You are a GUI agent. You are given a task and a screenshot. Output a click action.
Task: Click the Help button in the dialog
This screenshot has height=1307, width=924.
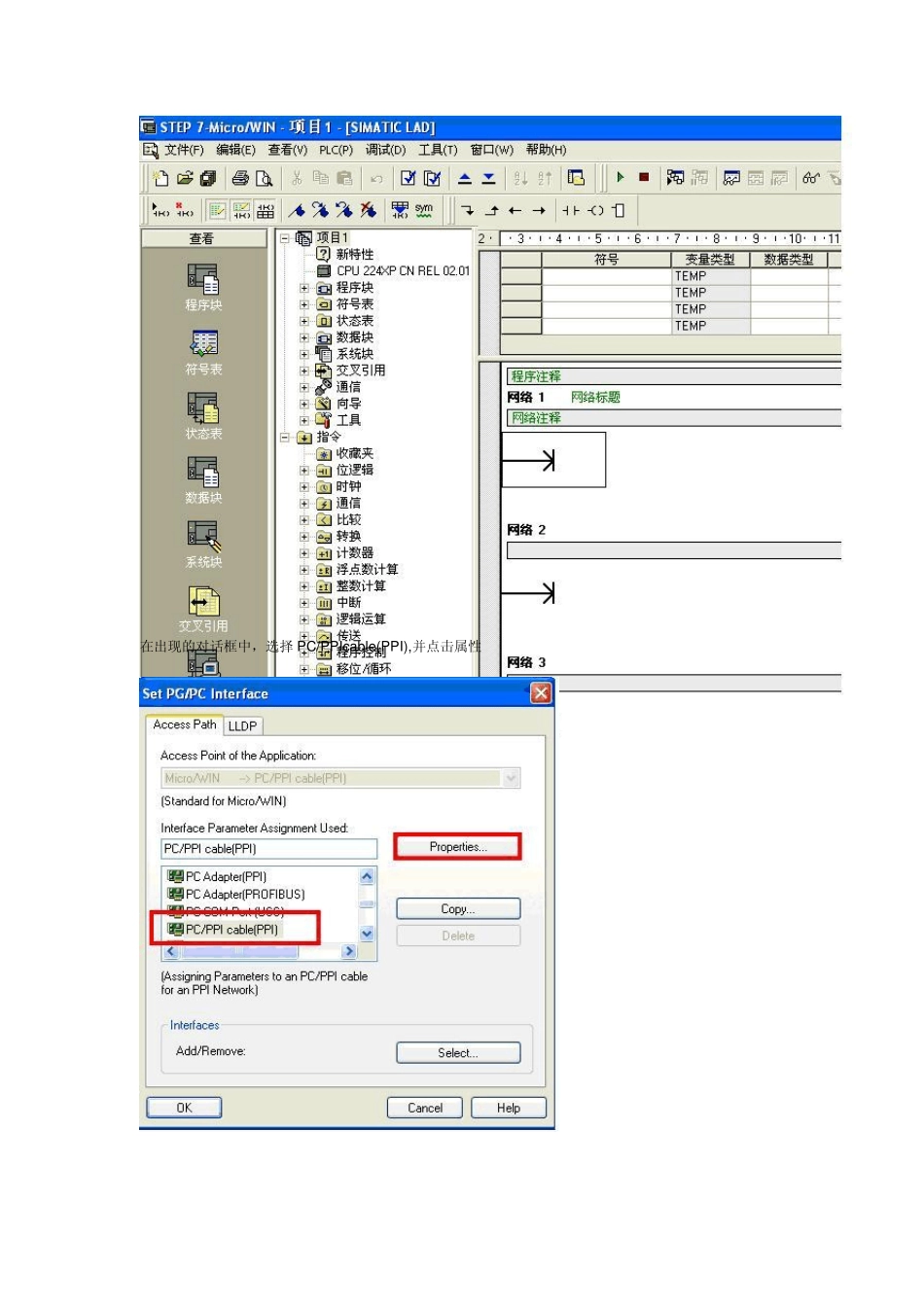509,1108
